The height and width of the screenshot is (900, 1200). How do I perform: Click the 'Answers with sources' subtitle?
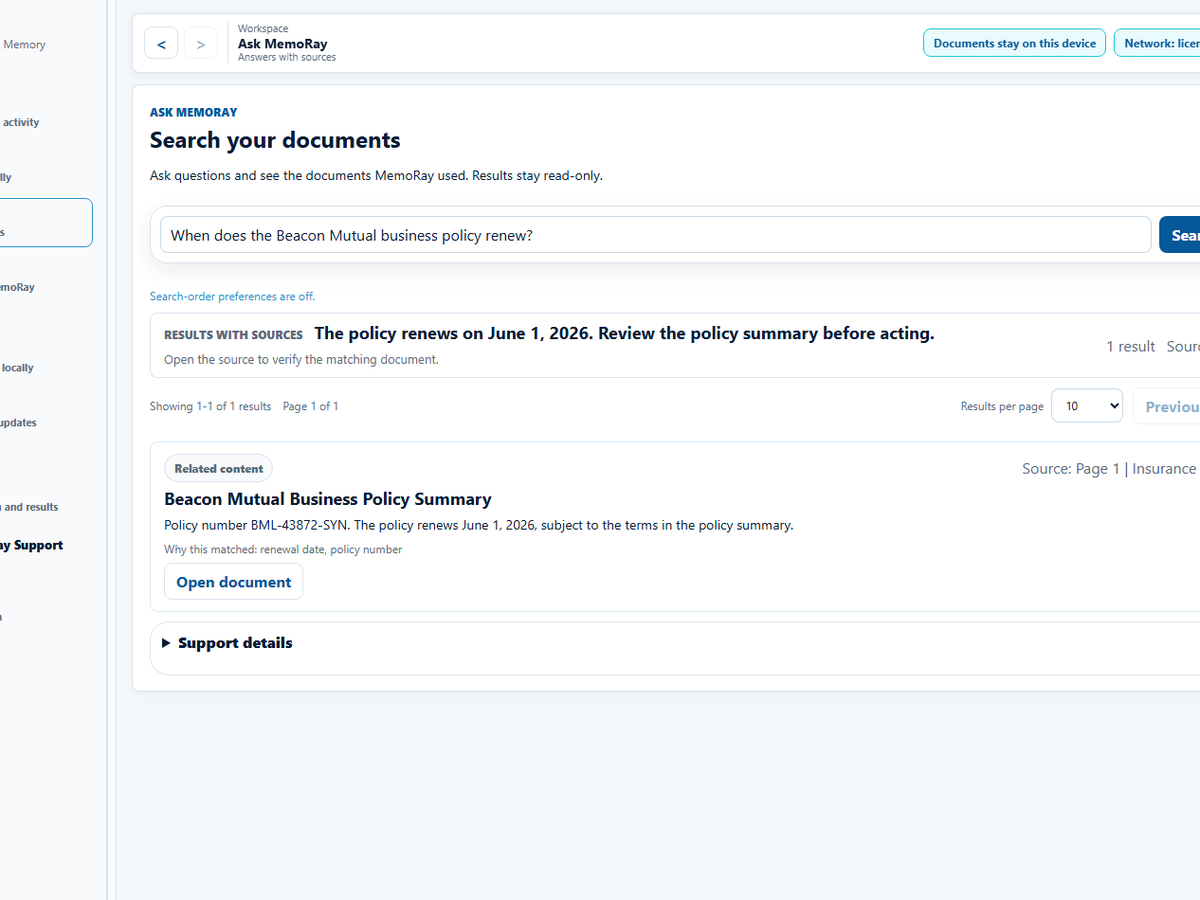[x=287, y=58]
